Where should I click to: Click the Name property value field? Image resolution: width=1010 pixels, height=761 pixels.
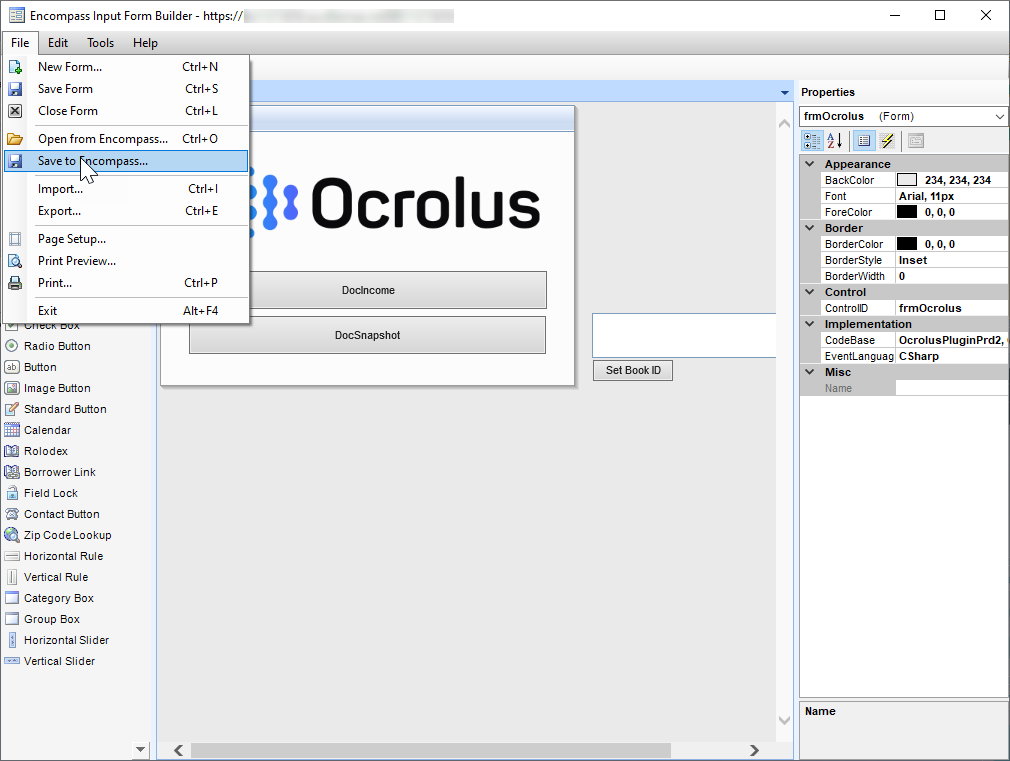tap(951, 388)
